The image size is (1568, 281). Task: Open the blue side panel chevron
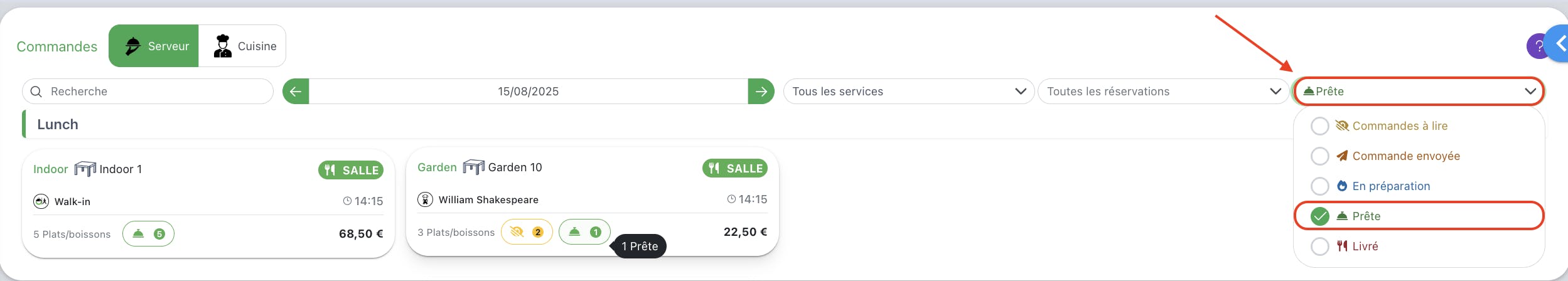pos(1558,44)
